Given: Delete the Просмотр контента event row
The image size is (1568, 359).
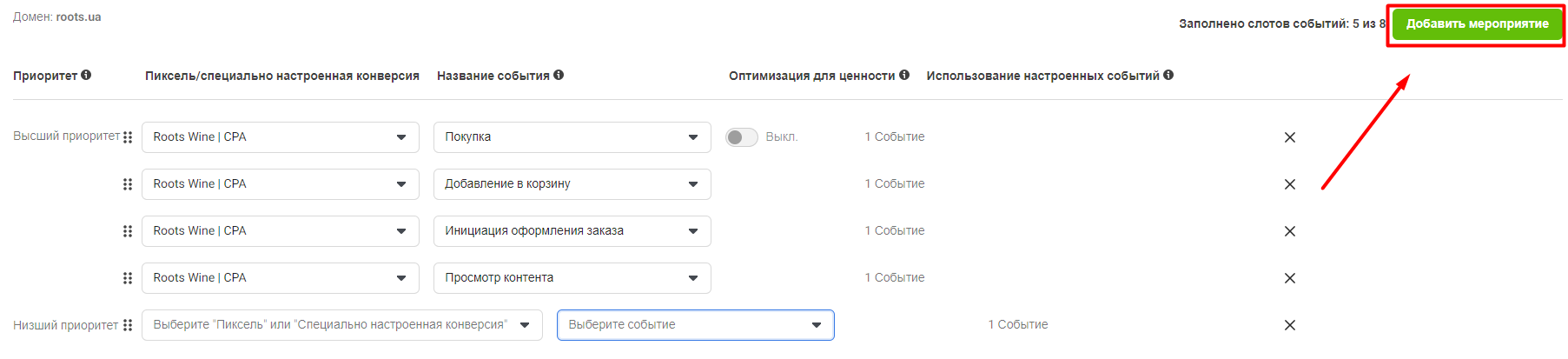Looking at the screenshot, I should point(1289,278).
